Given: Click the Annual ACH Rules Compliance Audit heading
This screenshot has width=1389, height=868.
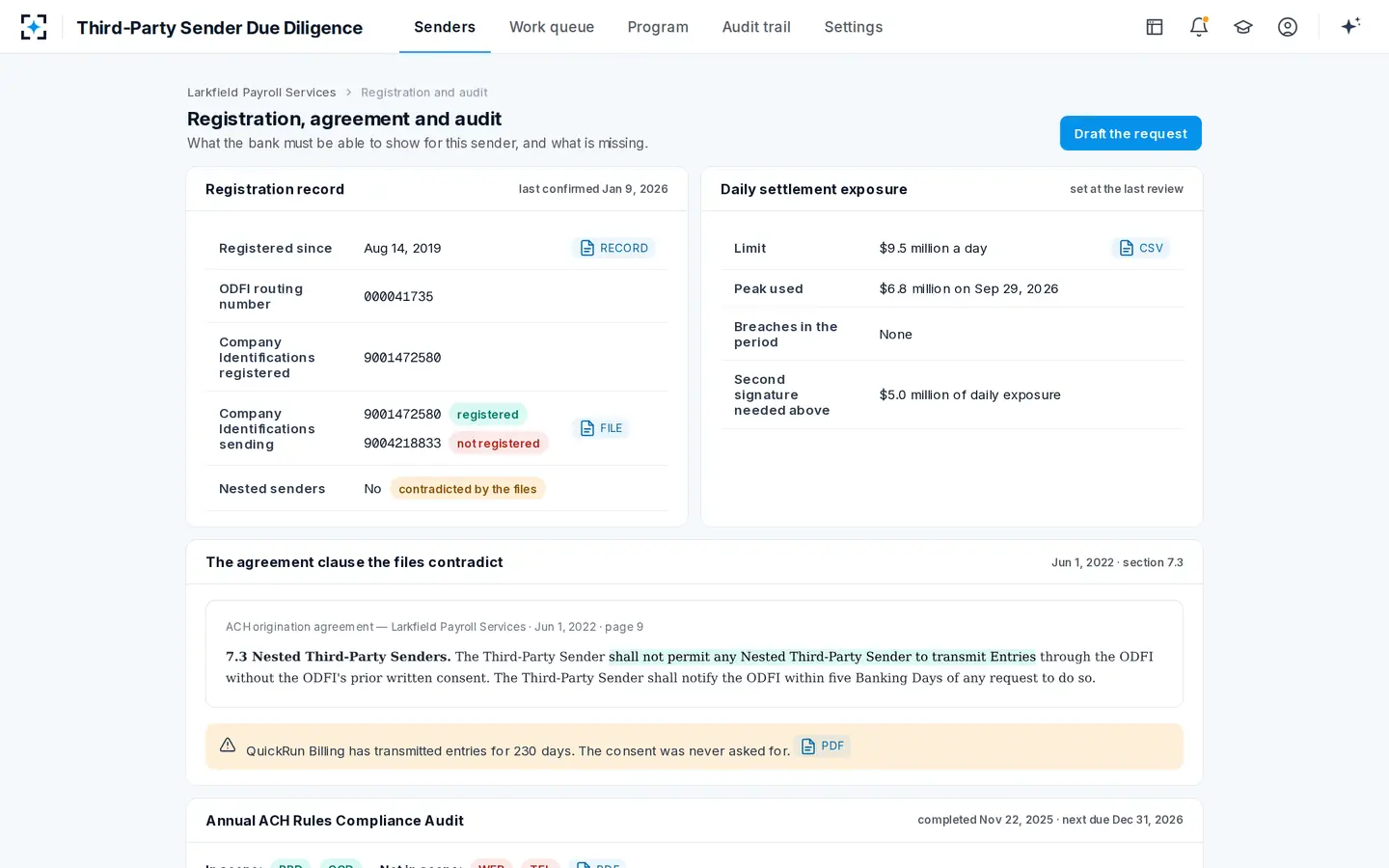Looking at the screenshot, I should (x=335, y=821).
